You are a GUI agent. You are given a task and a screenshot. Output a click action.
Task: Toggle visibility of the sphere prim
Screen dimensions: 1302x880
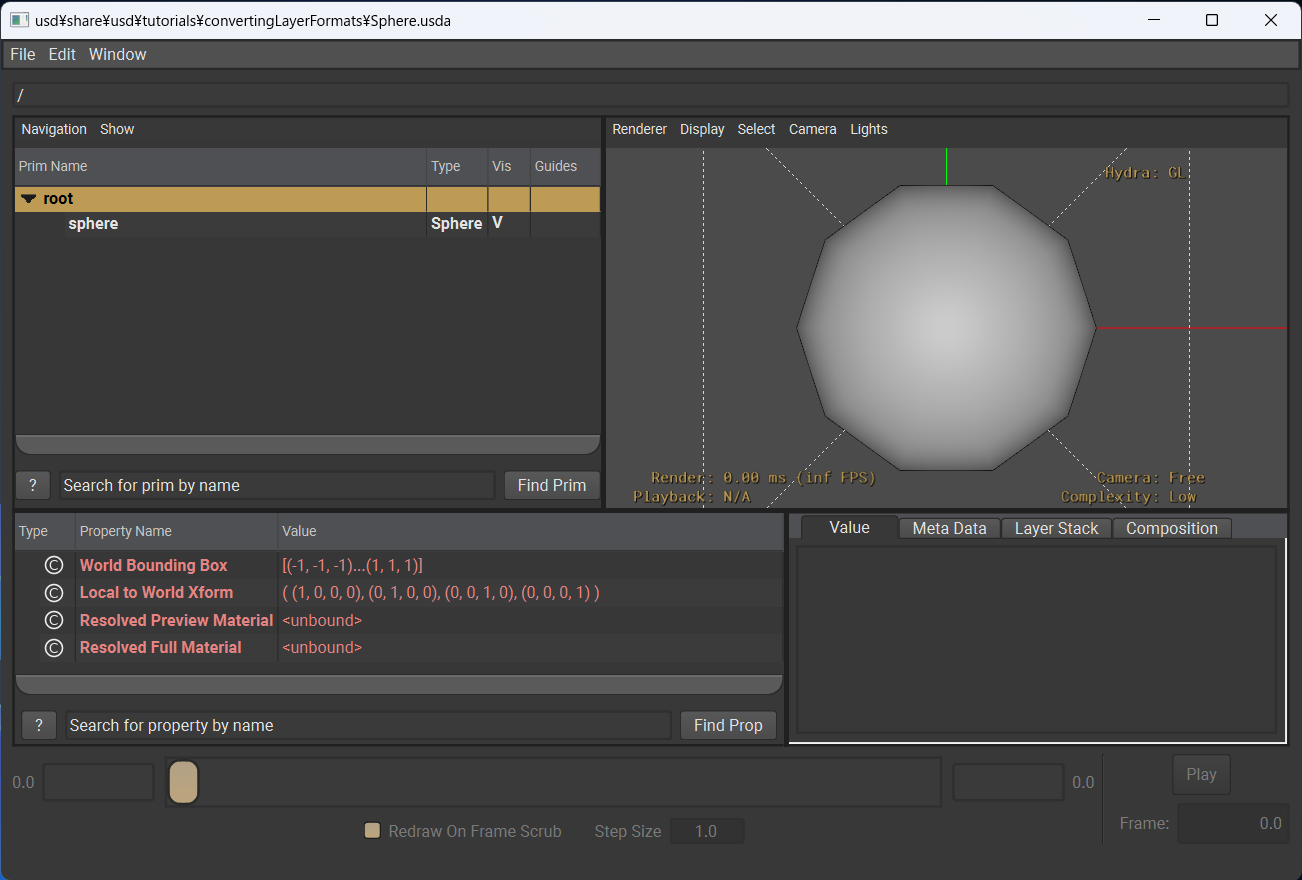[x=497, y=223]
